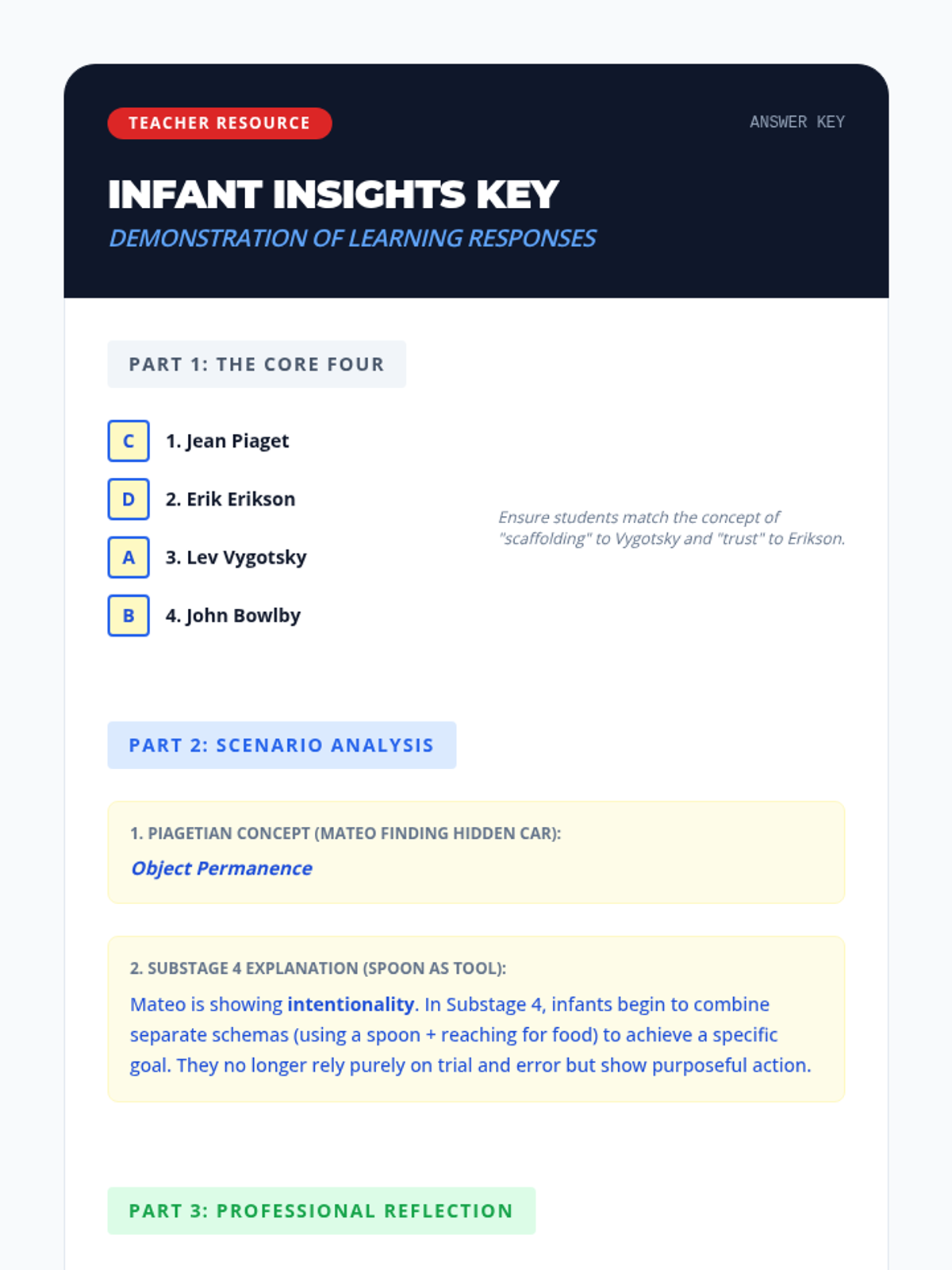Click the Teacher Resource red badge
This screenshot has height=1270, width=952.
coord(220,123)
